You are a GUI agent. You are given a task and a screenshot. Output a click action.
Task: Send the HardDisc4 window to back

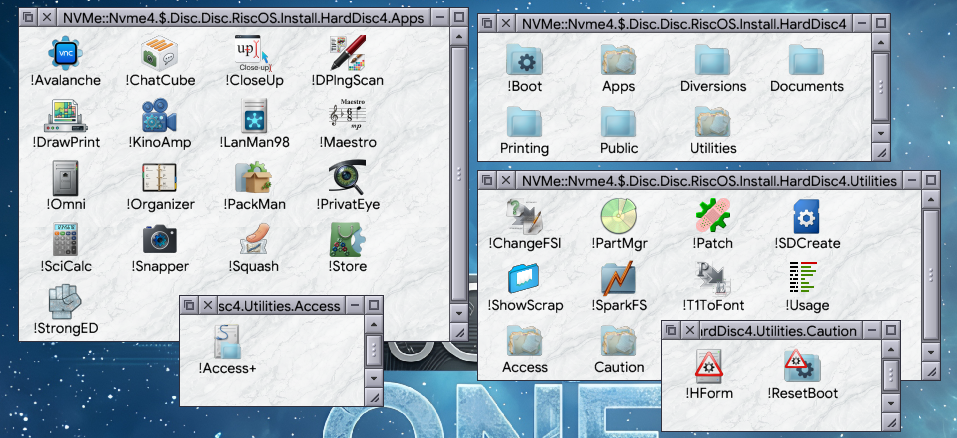(486, 24)
